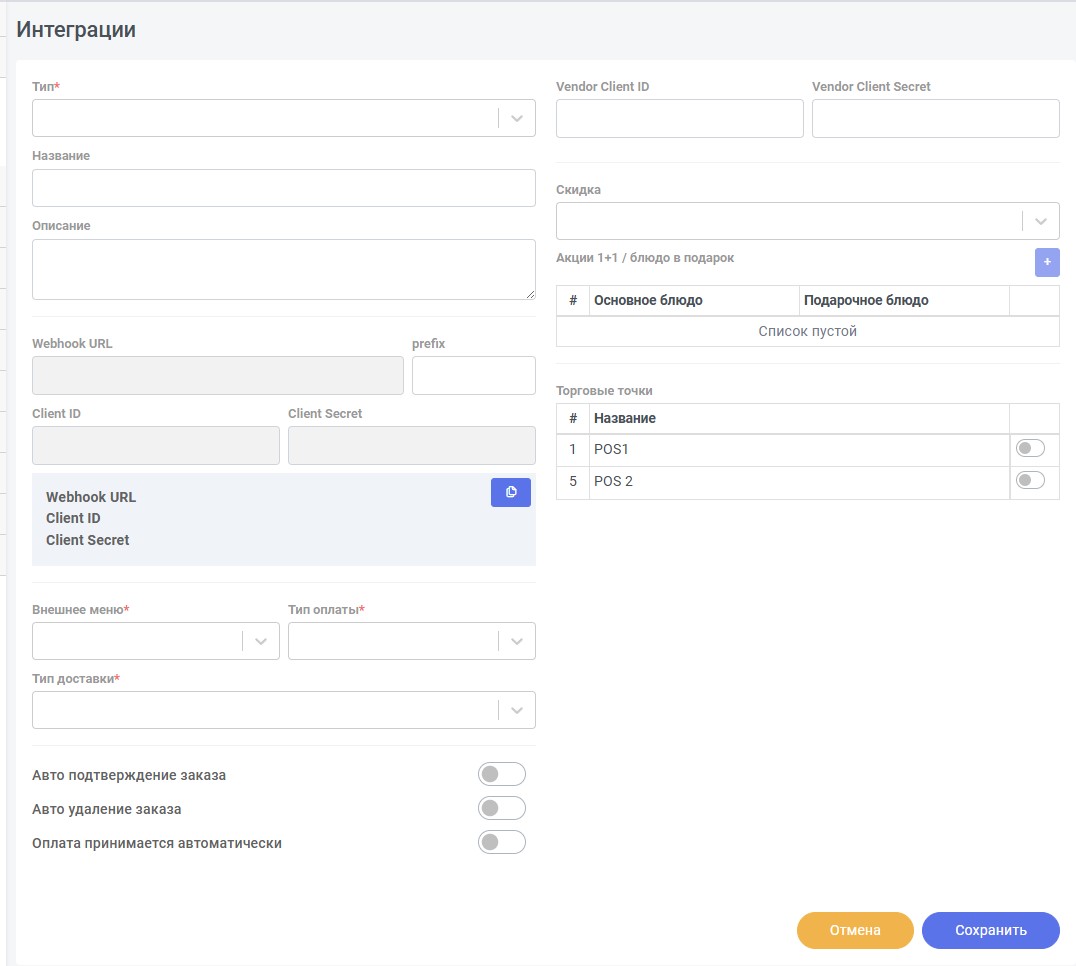Open the Скидка dropdown
The image size is (1076, 966).
tap(808, 221)
